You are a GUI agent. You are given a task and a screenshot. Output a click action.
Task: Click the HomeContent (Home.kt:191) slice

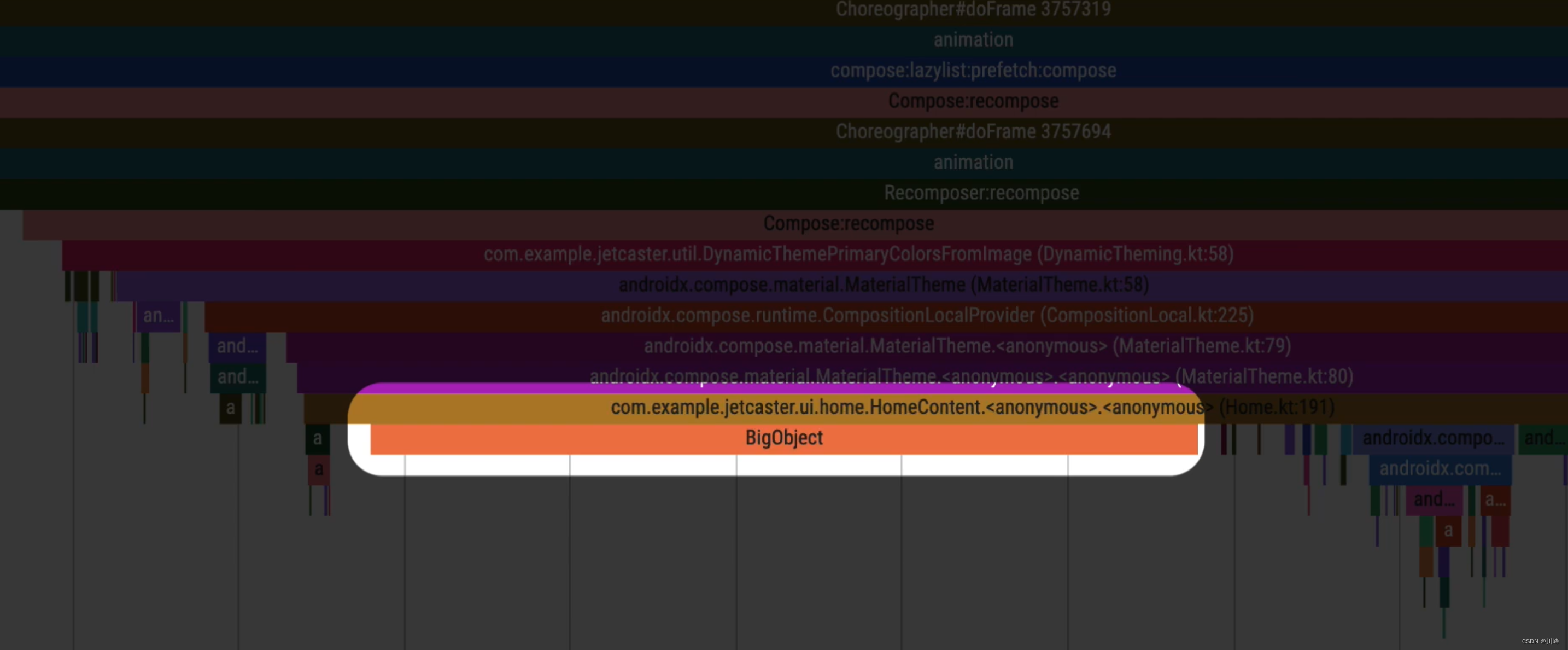[x=935, y=408]
